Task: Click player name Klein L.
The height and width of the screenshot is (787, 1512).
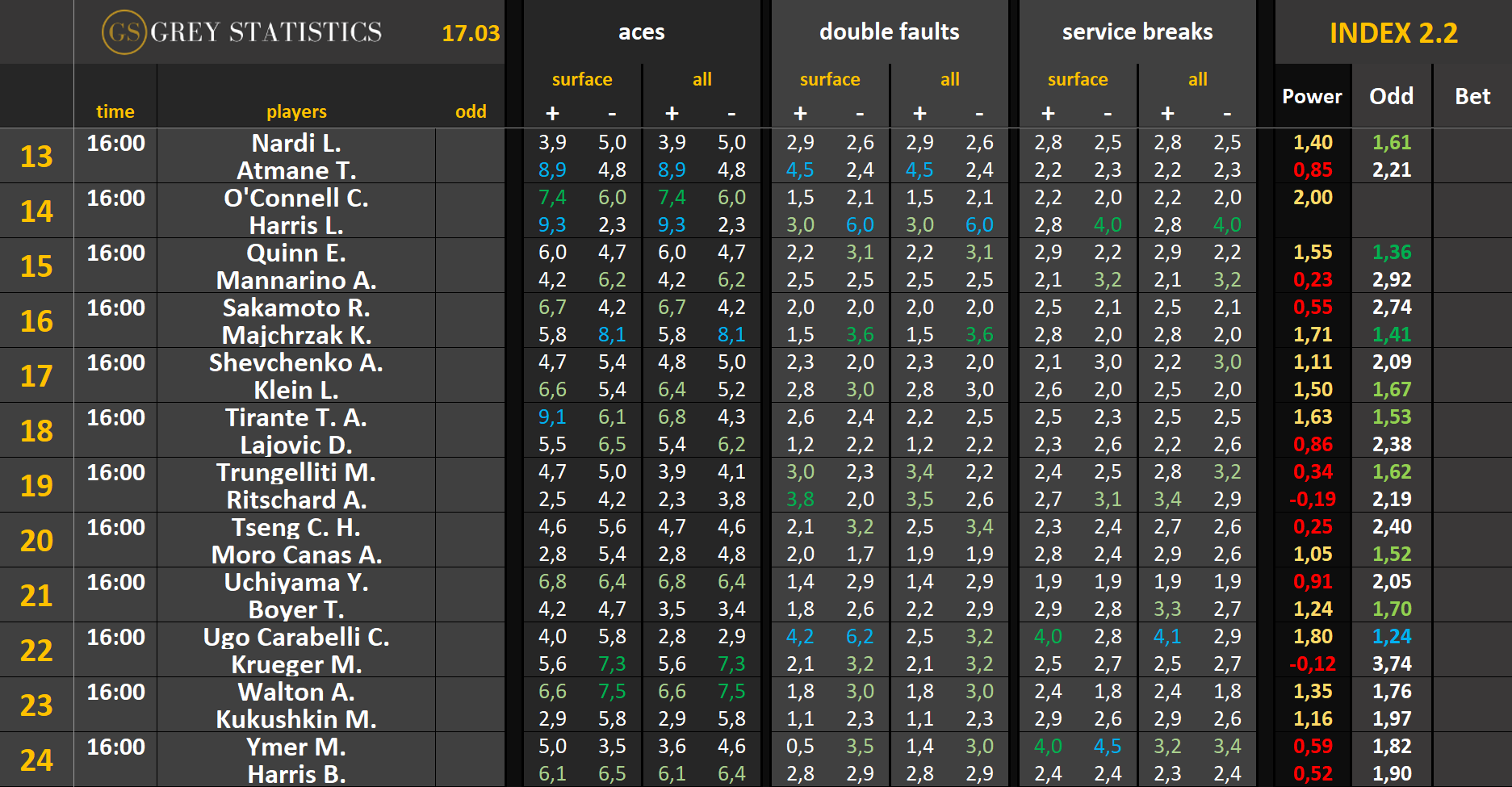Action: point(296,390)
